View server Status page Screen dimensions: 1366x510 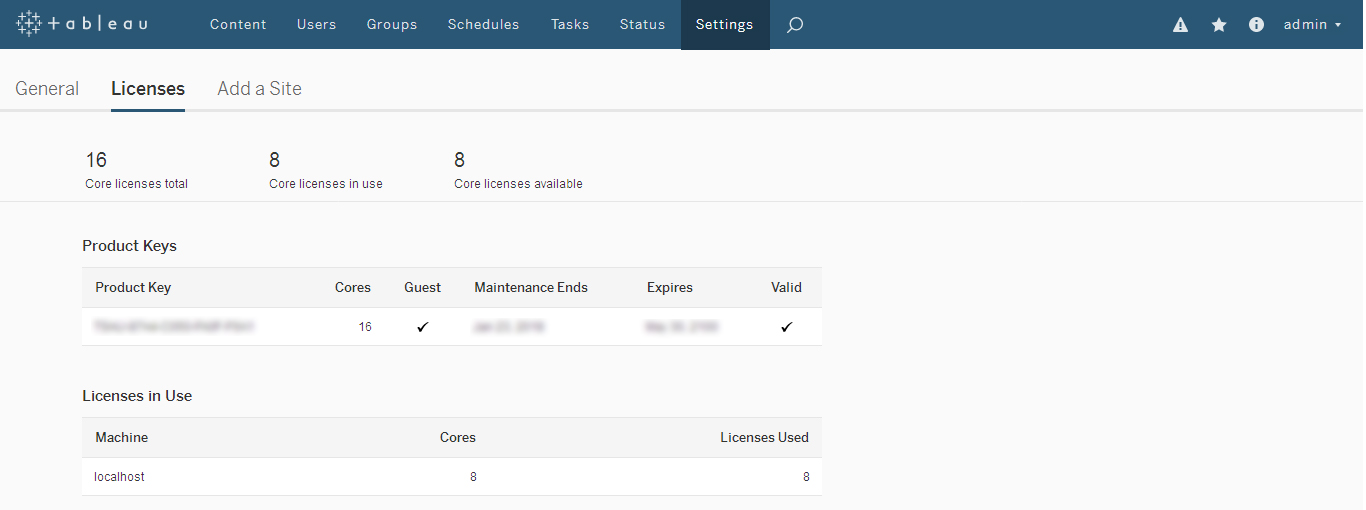(642, 25)
